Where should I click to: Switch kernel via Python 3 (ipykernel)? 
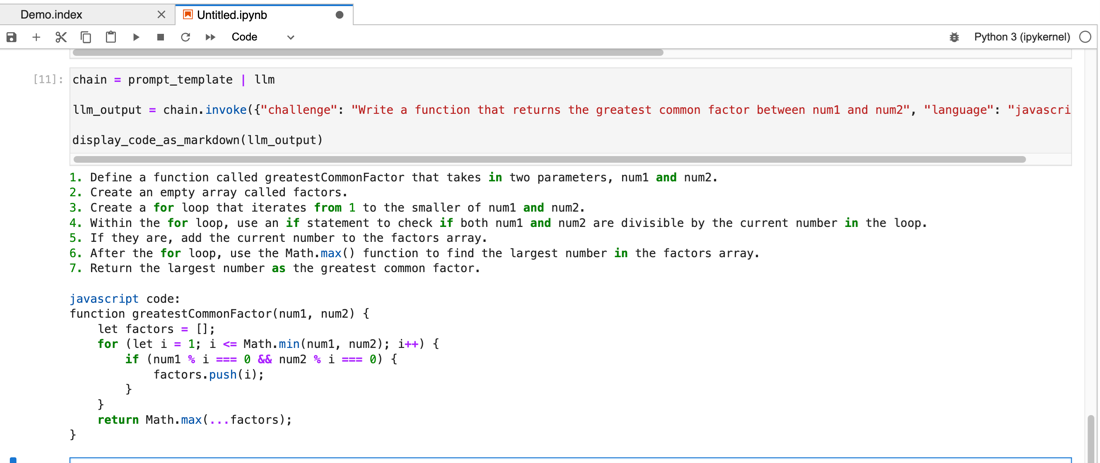(1021, 37)
